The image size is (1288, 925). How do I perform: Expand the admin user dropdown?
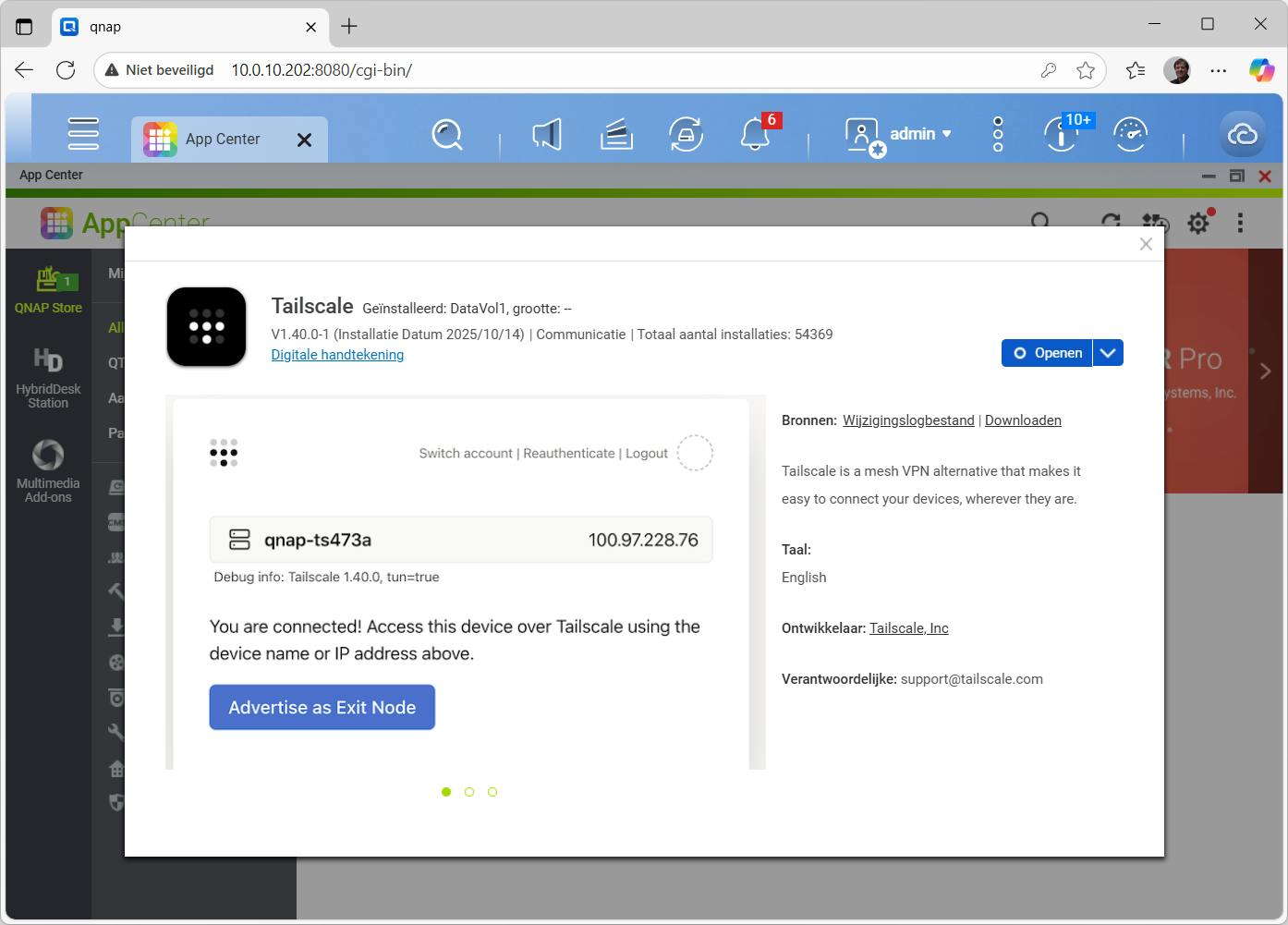(x=946, y=134)
